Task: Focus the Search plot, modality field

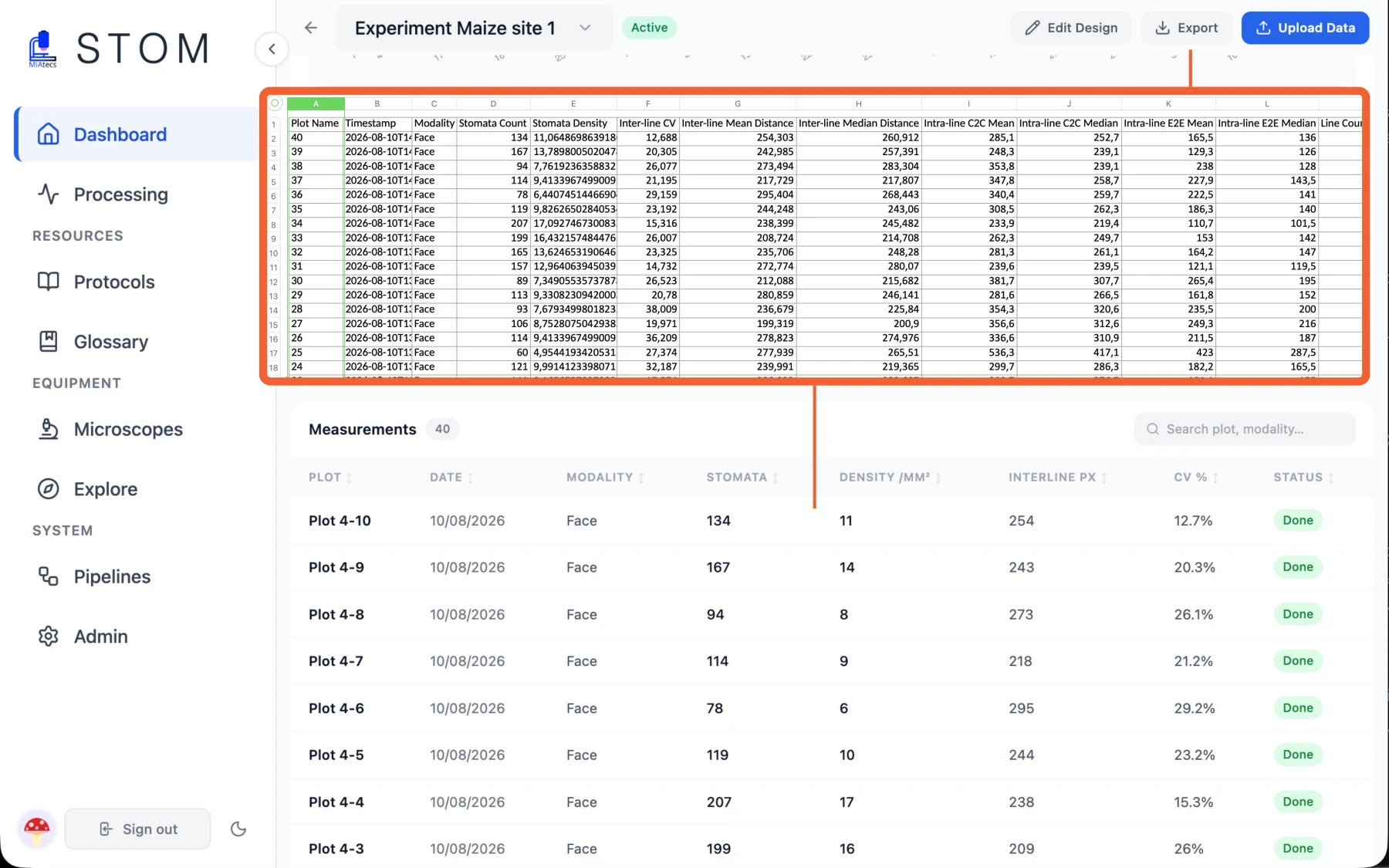Action: tap(1245, 429)
